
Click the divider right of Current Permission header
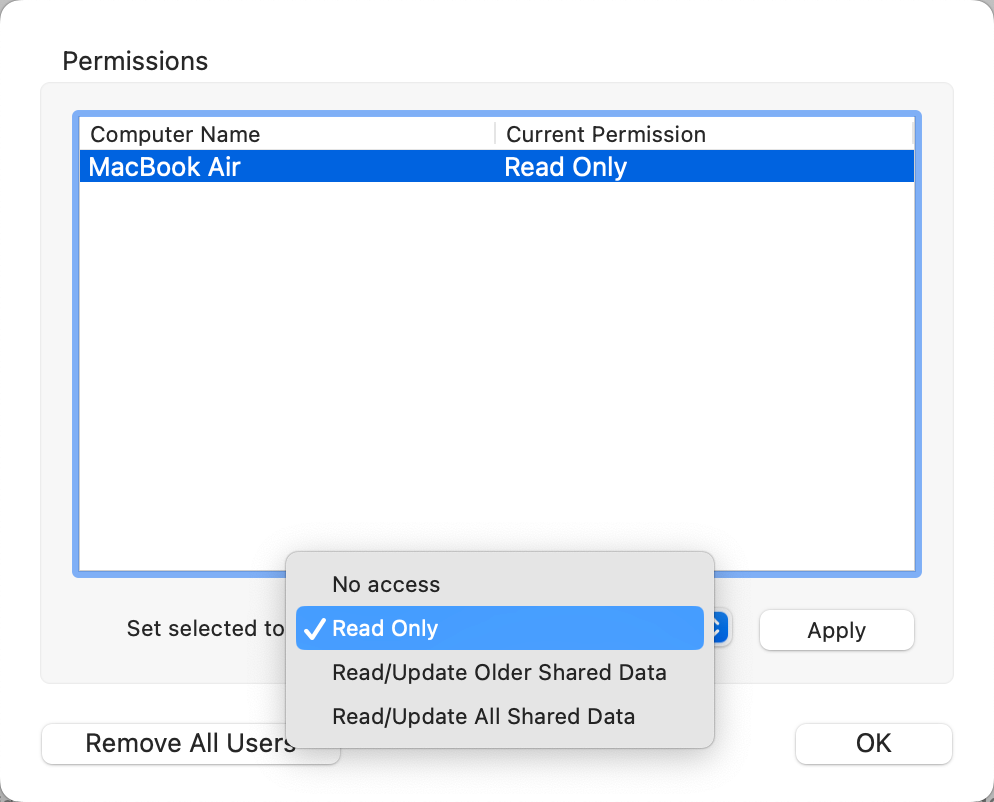913,135
